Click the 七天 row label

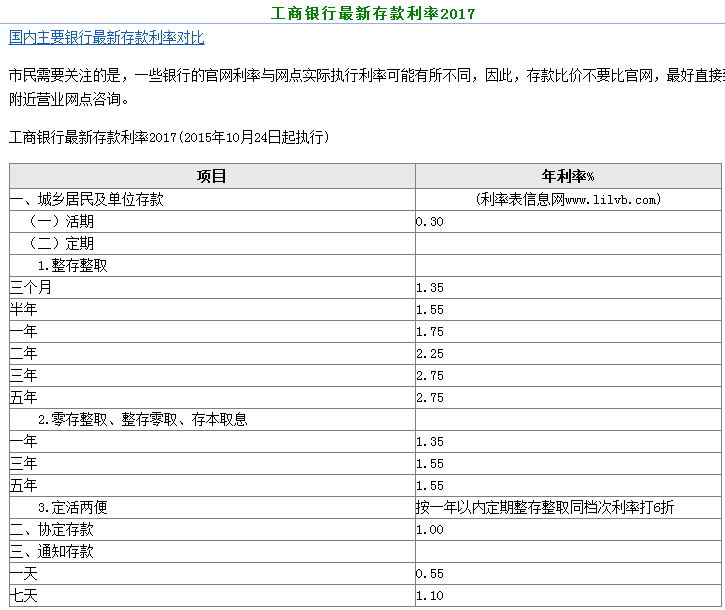point(24,596)
